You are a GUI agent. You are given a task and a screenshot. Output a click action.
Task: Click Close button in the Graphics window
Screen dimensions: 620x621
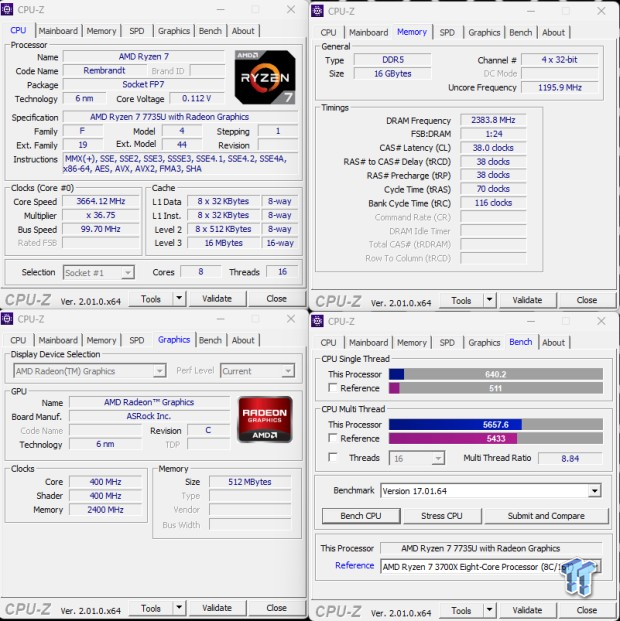277,608
